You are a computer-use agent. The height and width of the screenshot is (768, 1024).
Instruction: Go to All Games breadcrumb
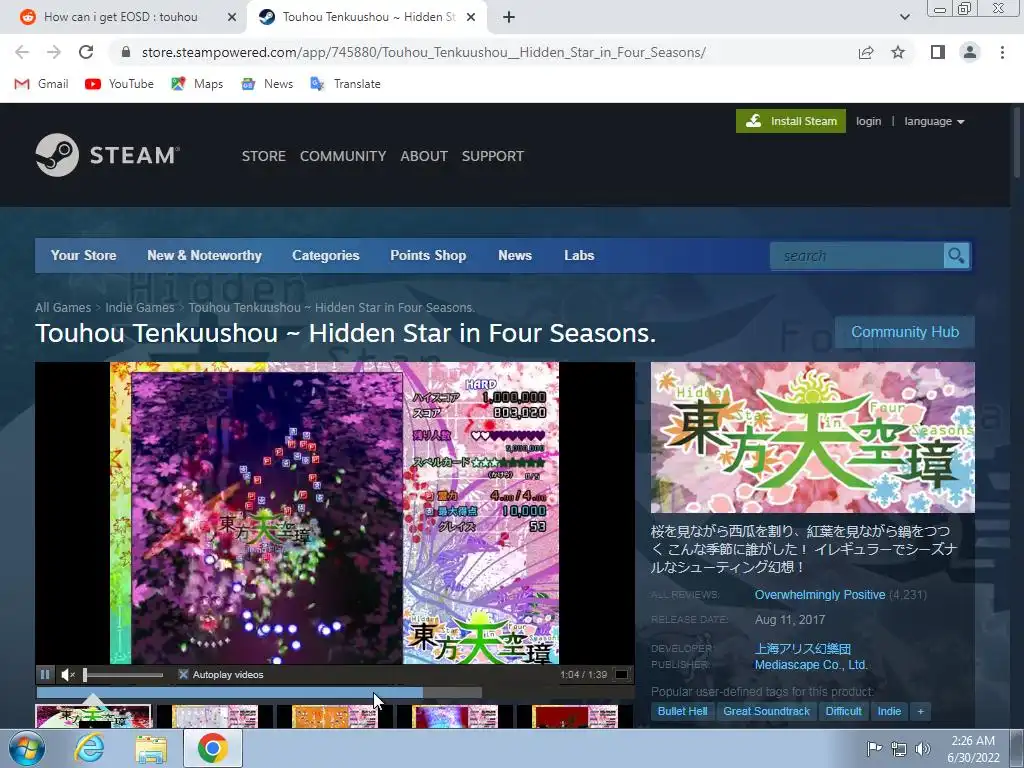63,308
